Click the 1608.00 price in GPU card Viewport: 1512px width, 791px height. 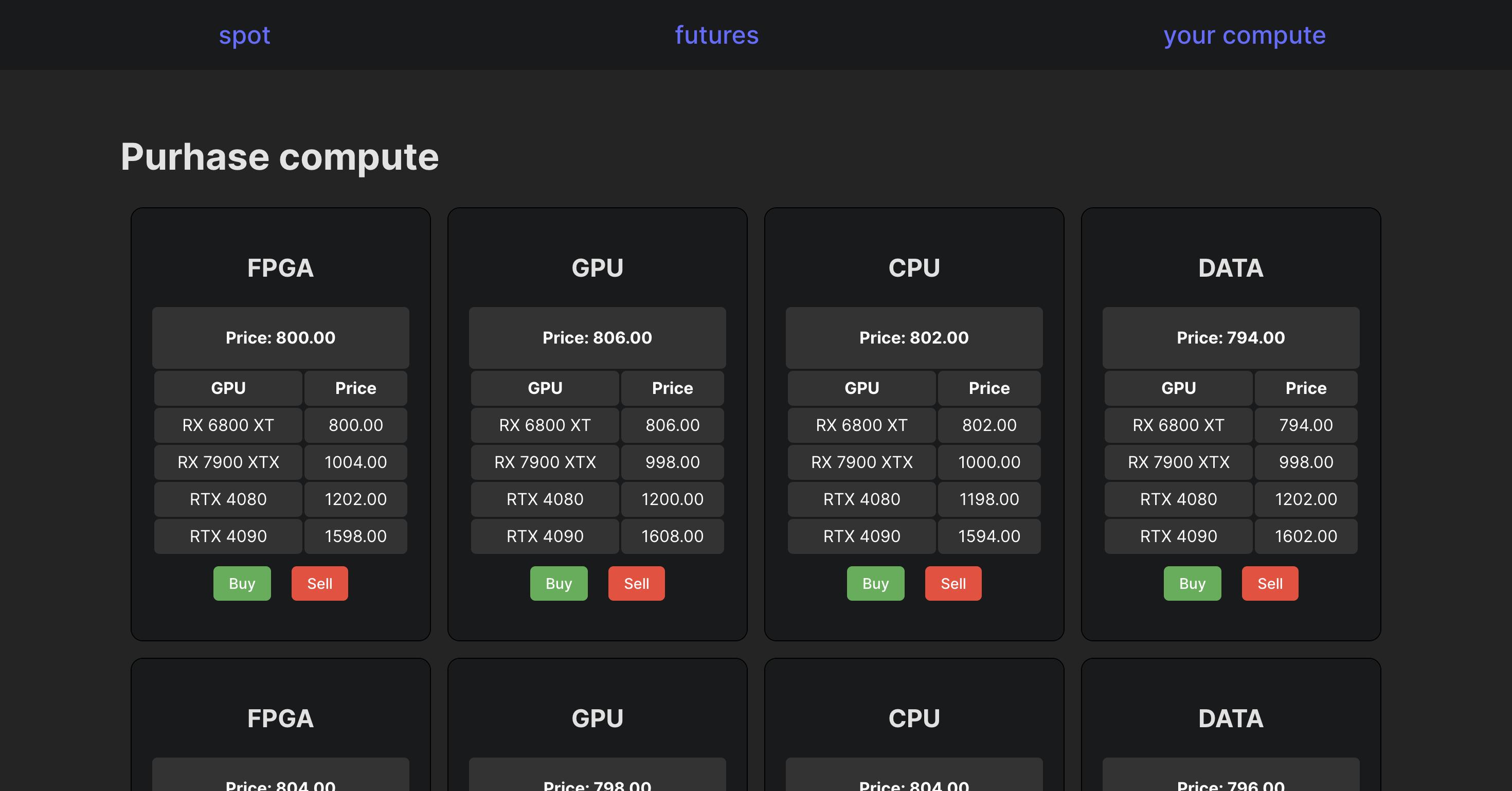672,536
